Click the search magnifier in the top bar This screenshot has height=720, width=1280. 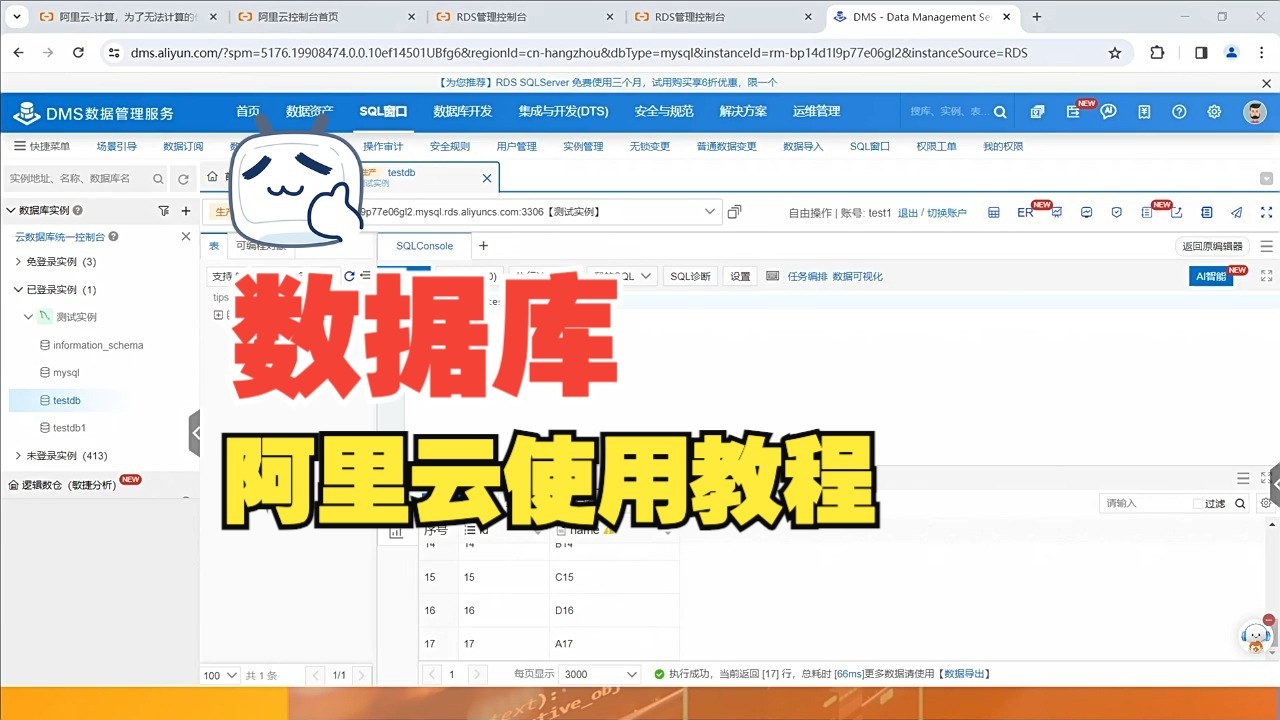[999, 112]
